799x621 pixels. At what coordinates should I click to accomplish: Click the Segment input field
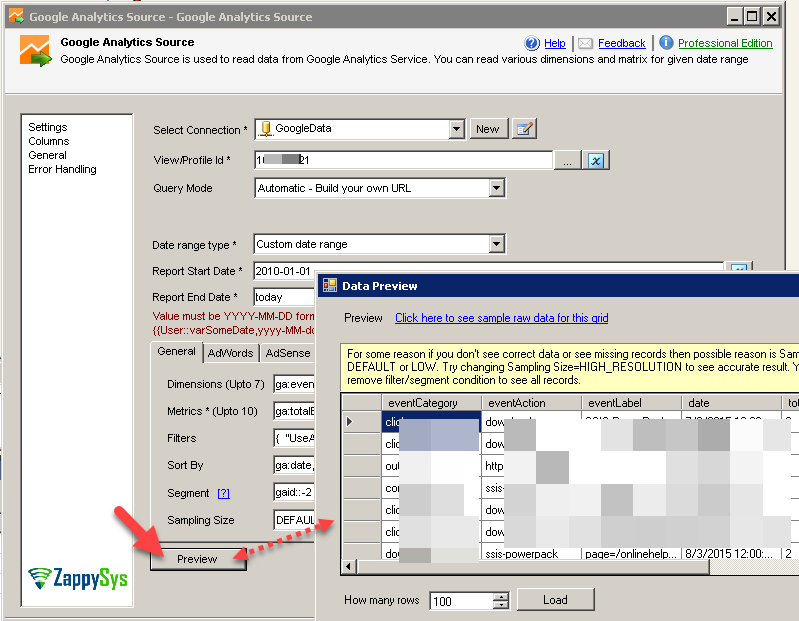tap(295, 492)
